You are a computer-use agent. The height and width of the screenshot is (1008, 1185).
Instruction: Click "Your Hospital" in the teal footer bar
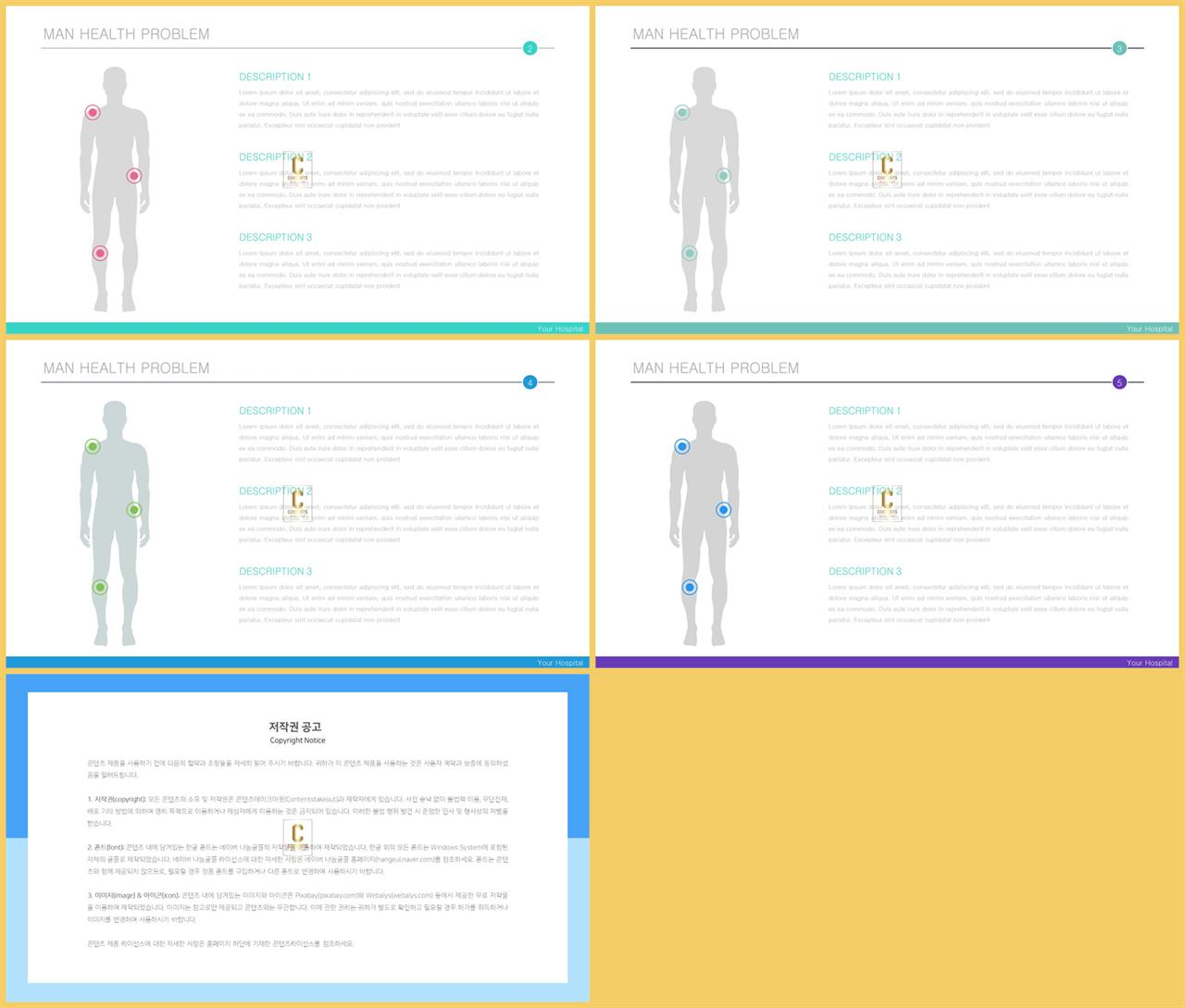coord(560,329)
